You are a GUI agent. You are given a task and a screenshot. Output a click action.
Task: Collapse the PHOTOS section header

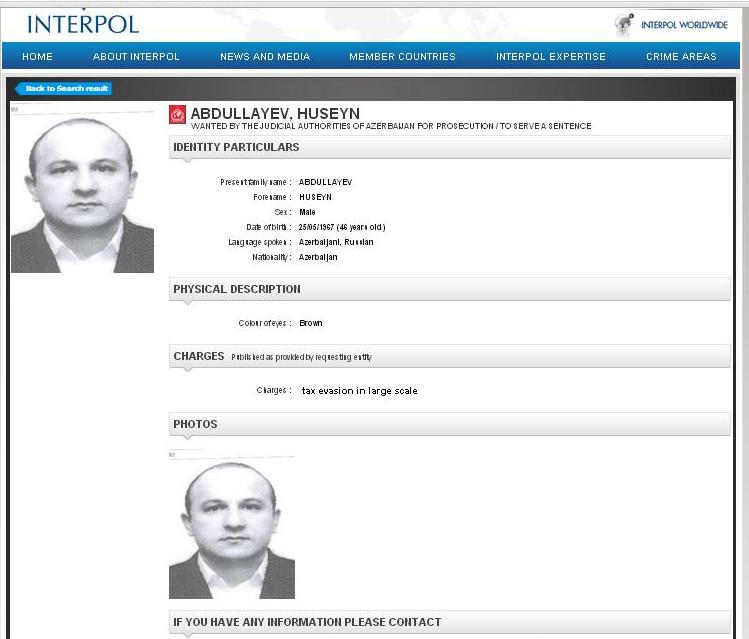(x=449, y=424)
